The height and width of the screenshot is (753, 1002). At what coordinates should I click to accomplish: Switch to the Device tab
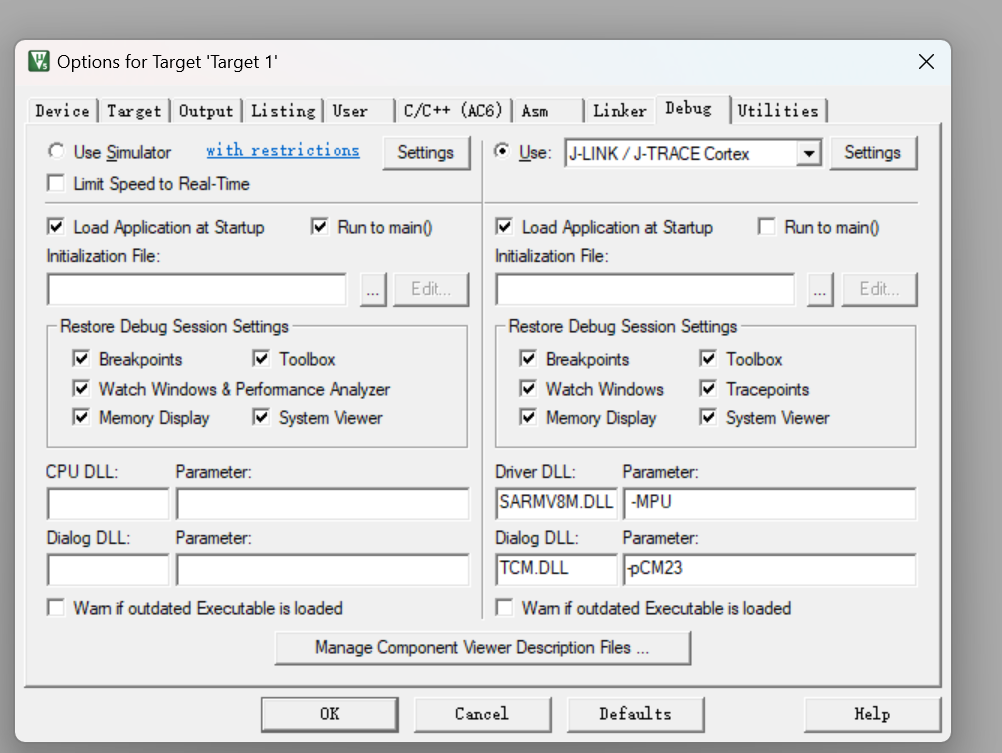pyautogui.click(x=62, y=111)
